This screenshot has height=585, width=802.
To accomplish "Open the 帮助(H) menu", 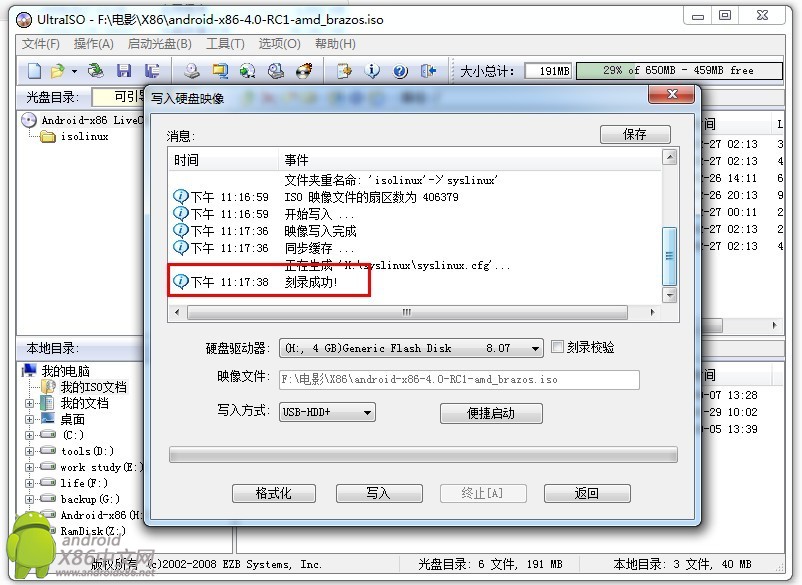I will pos(335,44).
